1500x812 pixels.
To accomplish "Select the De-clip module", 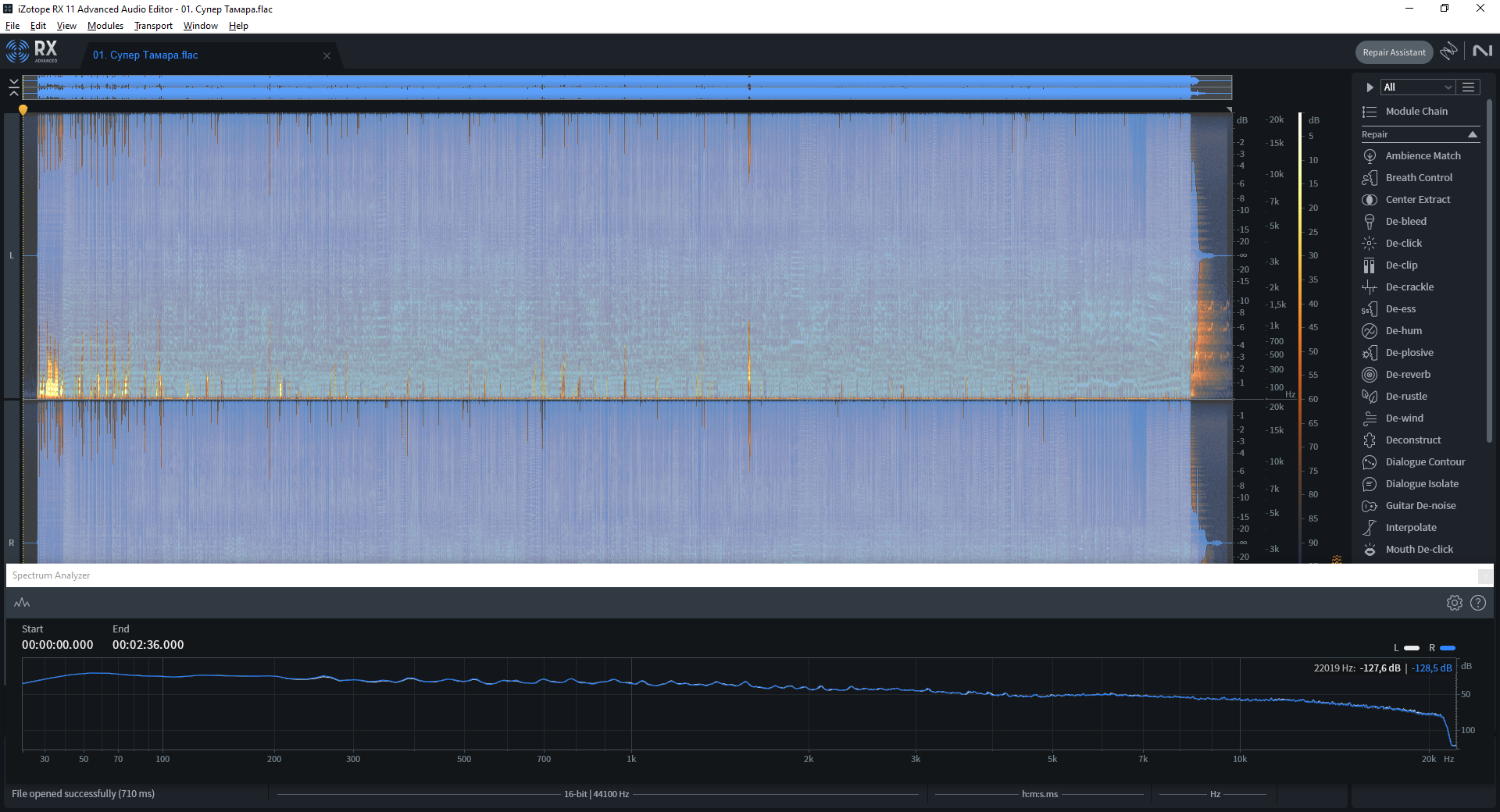I will [1401, 265].
